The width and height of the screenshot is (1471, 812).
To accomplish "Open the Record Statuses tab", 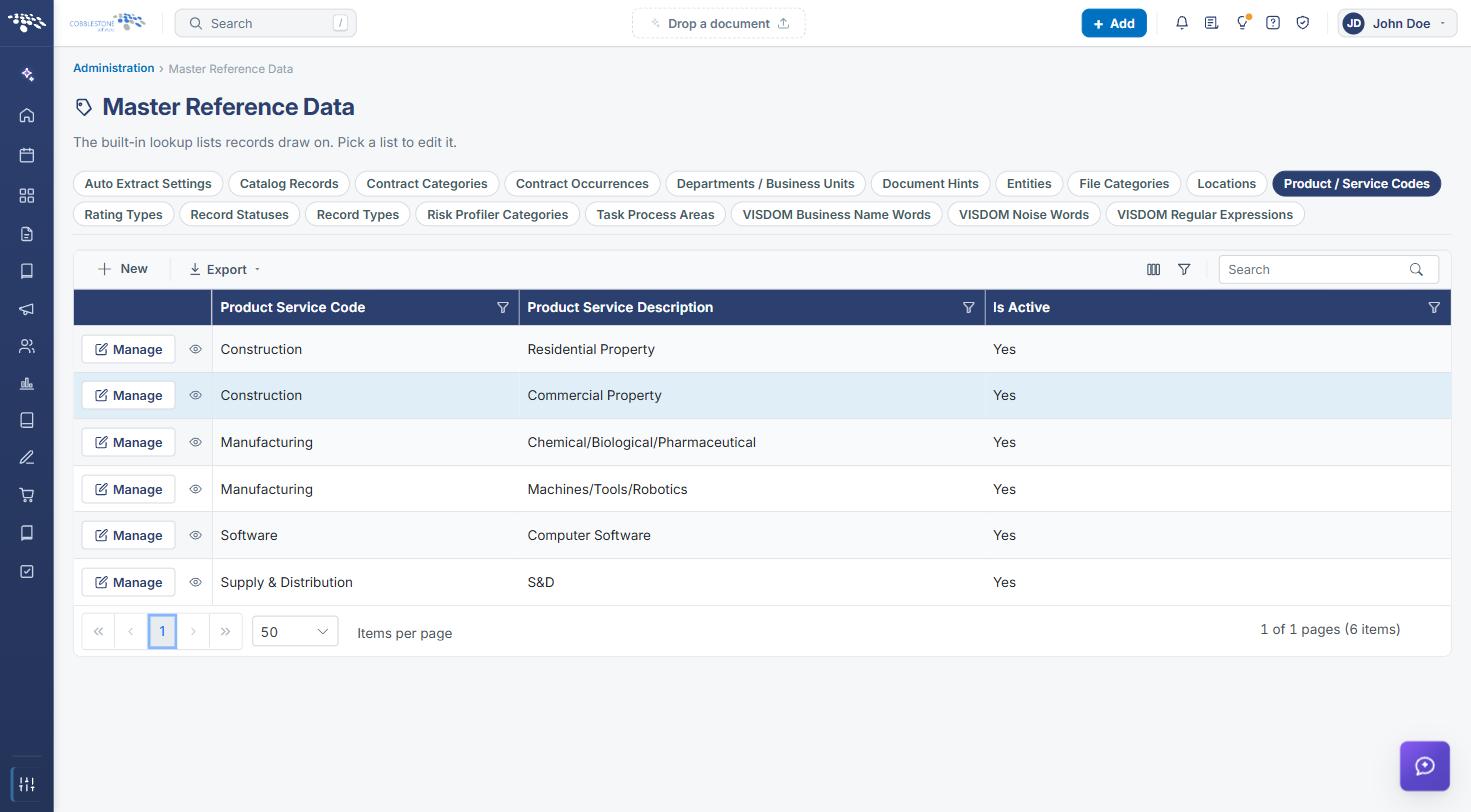I will tap(239, 214).
